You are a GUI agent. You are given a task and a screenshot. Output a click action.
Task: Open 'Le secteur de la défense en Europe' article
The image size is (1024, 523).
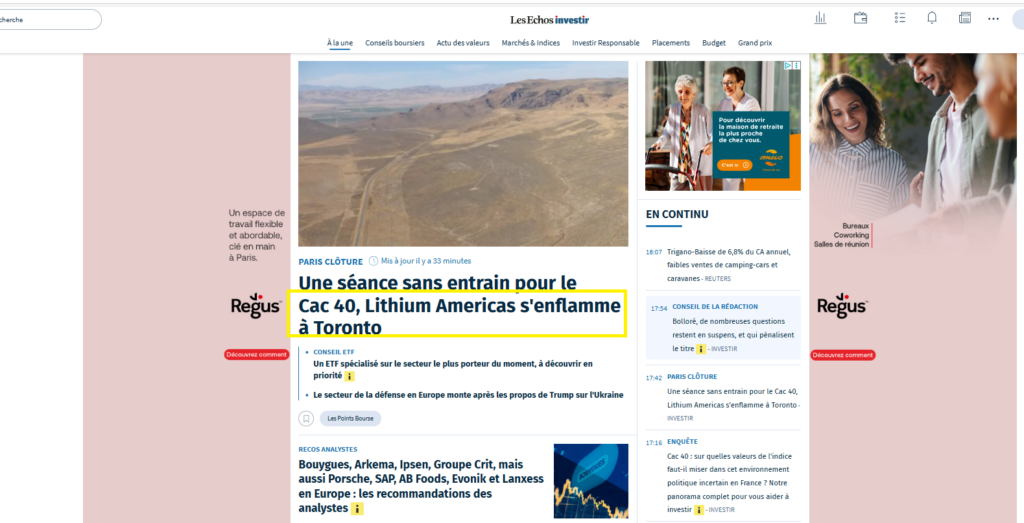(x=468, y=395)
